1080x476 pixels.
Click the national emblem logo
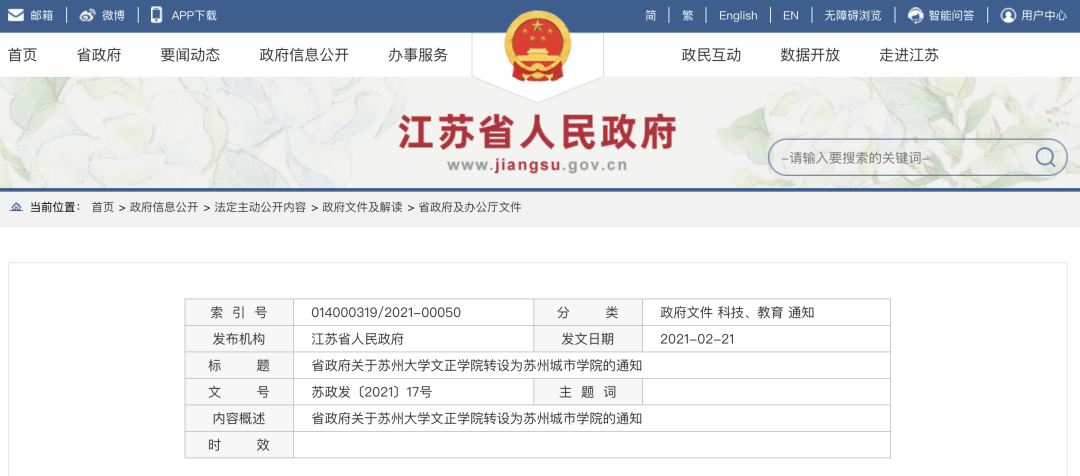click(537, 45)
